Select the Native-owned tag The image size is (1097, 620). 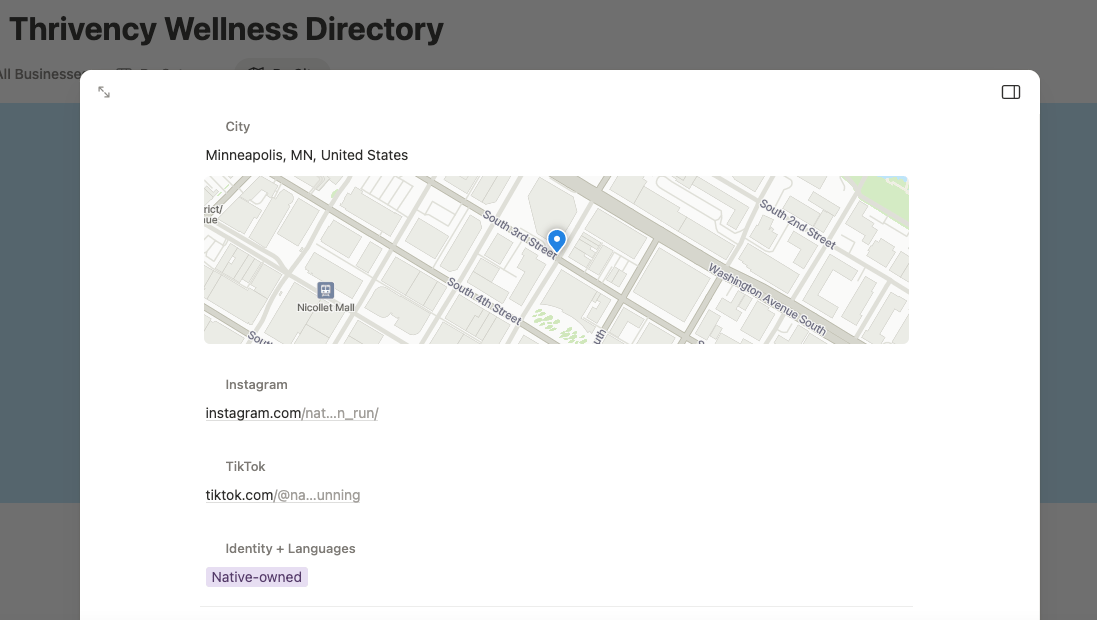(257, 577)
